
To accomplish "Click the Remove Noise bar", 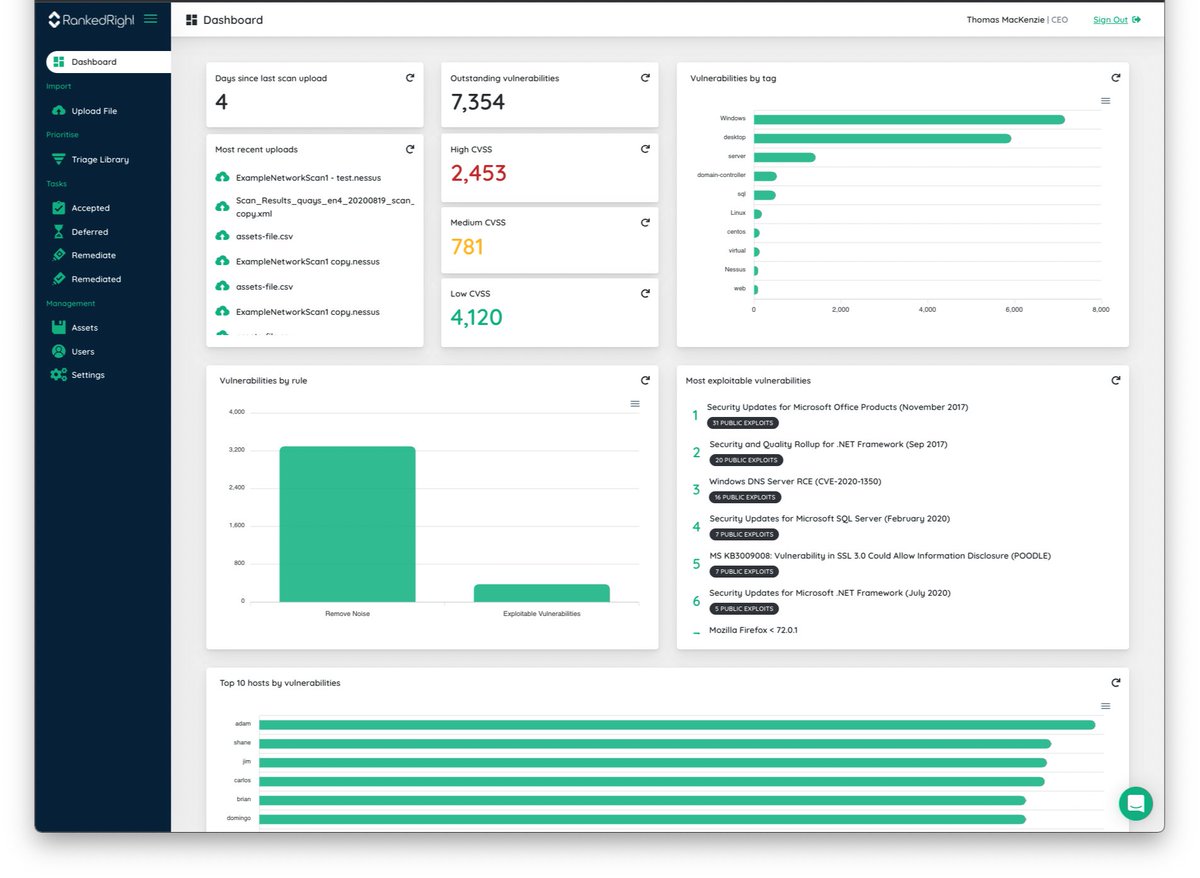I will 347,524.
